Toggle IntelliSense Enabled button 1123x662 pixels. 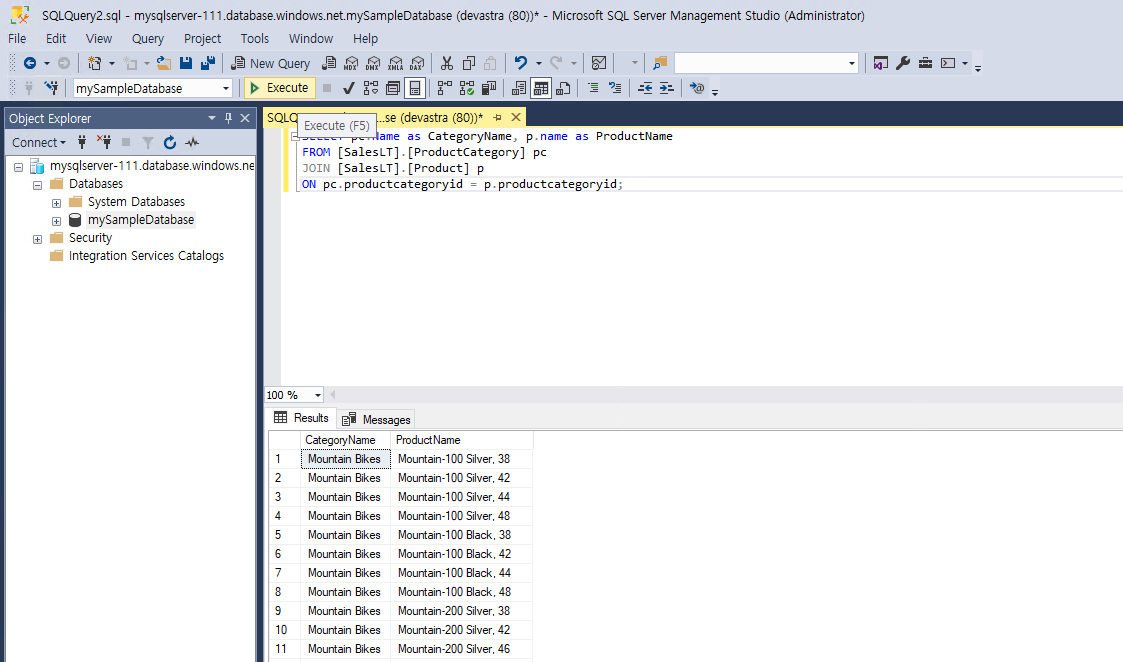pyautogui.click(x=415, y=88)
